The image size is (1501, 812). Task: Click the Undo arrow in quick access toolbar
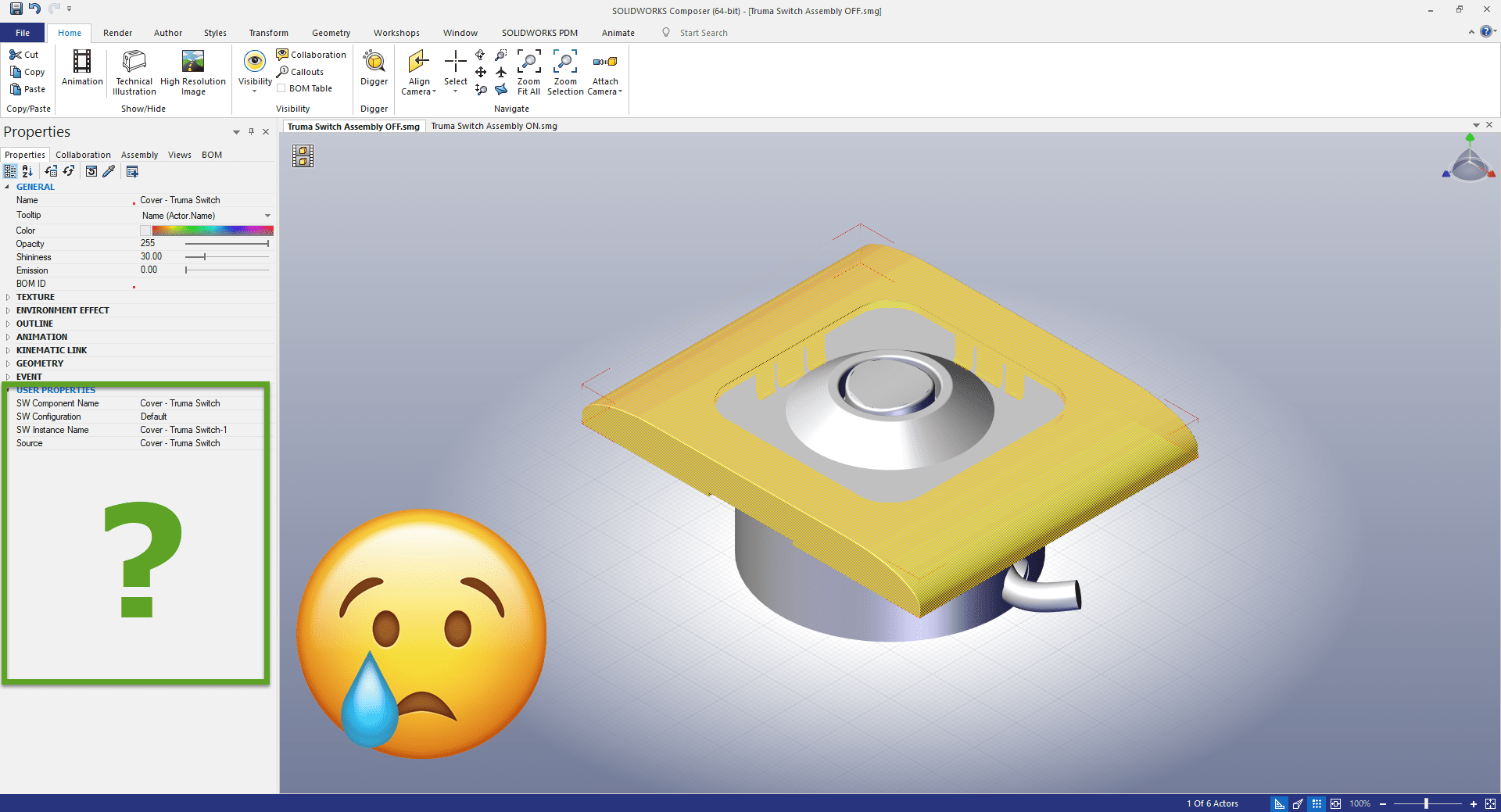point(34,9)
